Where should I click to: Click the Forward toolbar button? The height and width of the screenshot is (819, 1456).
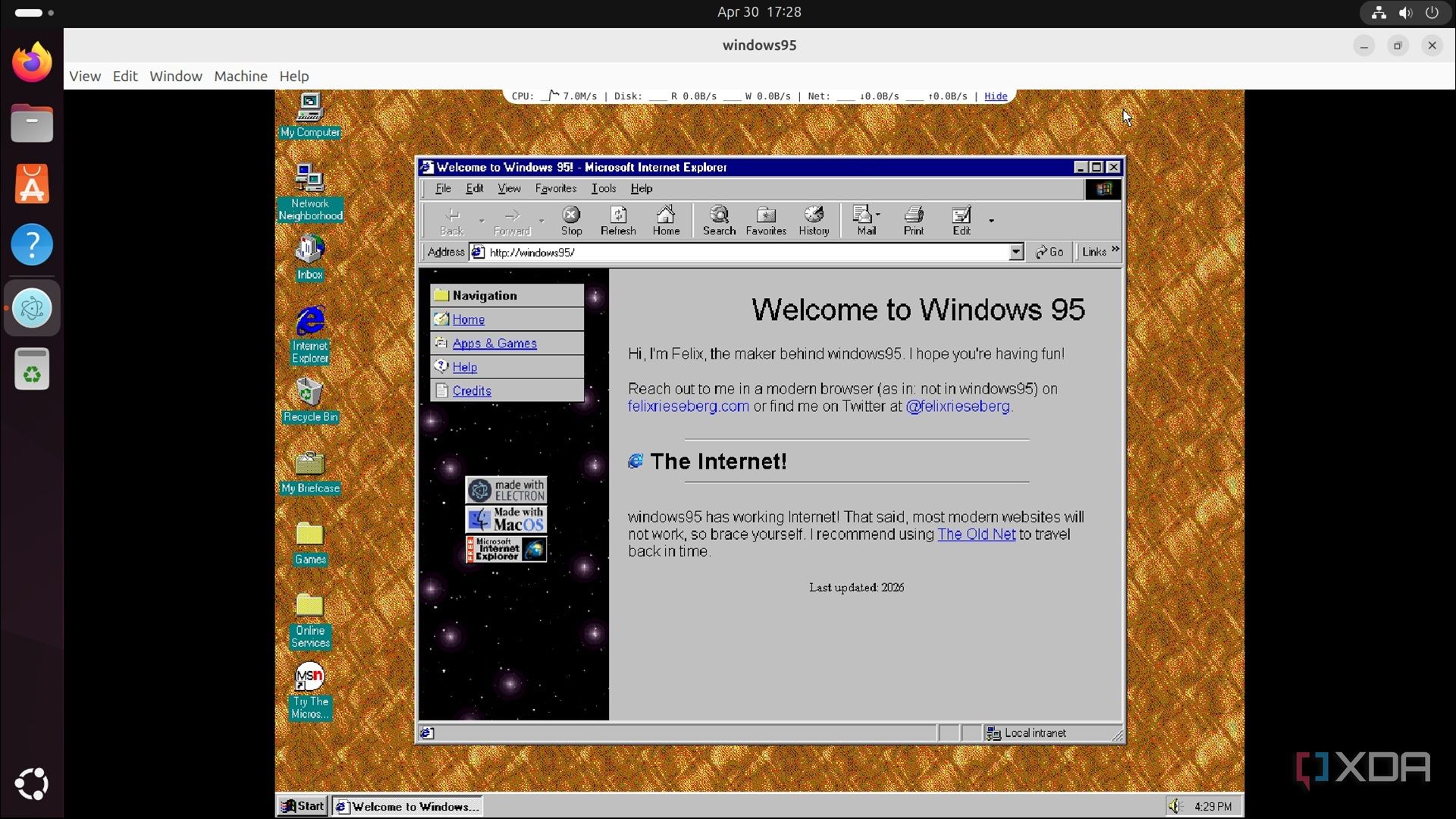[x=512, y=221]
